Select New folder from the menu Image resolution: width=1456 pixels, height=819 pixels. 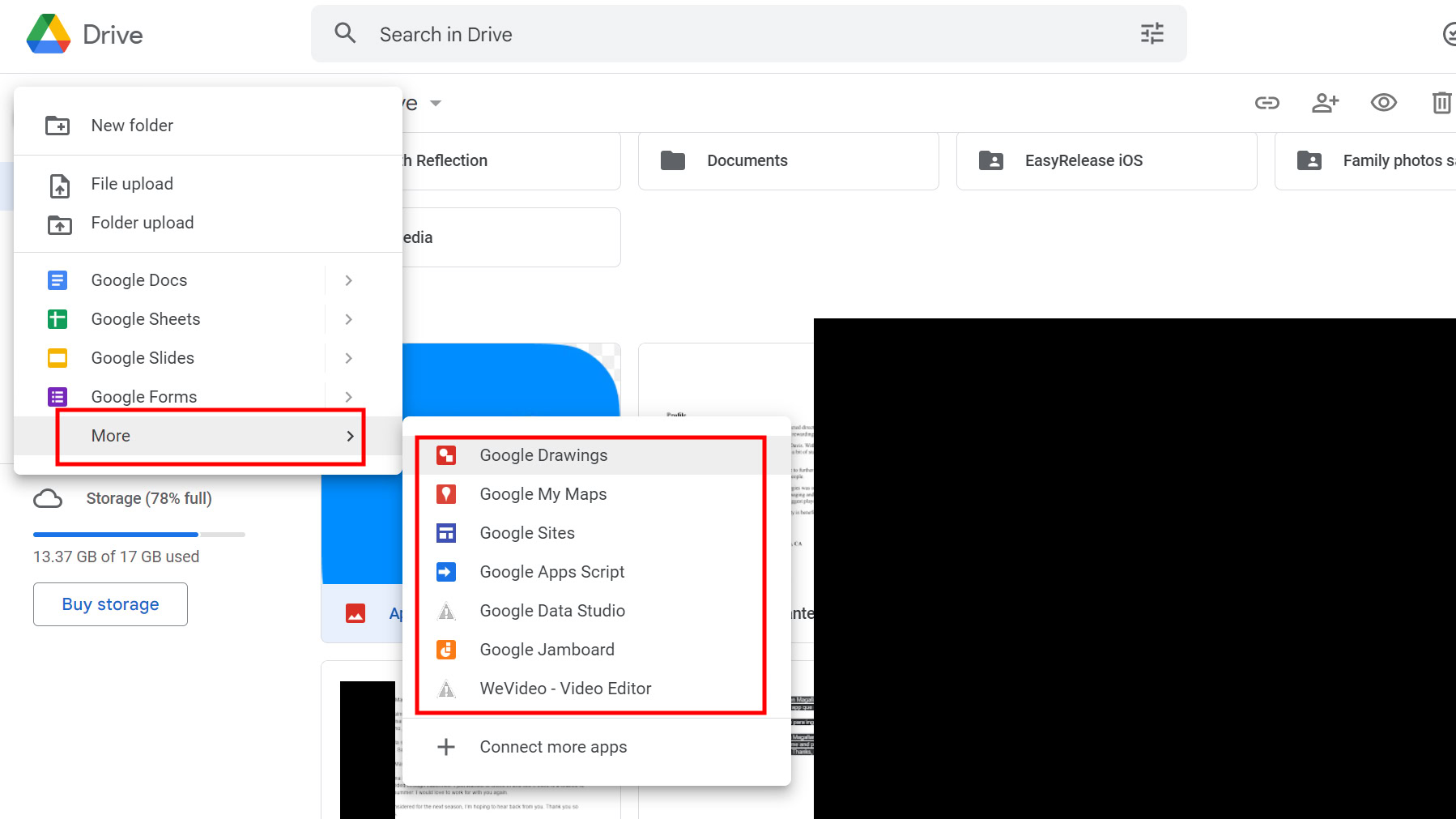coord(132,126)
